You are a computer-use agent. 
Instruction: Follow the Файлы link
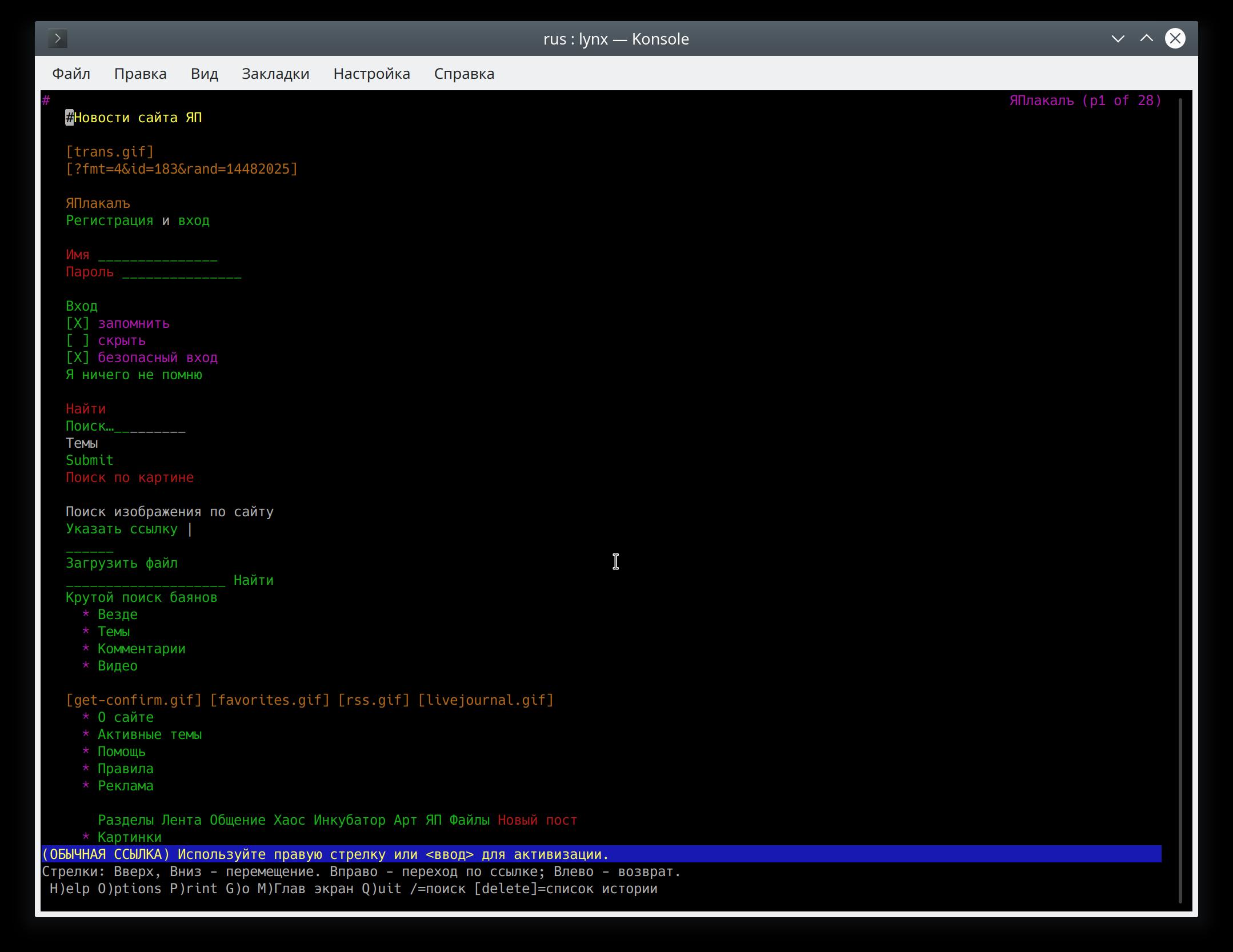point(470,820)
